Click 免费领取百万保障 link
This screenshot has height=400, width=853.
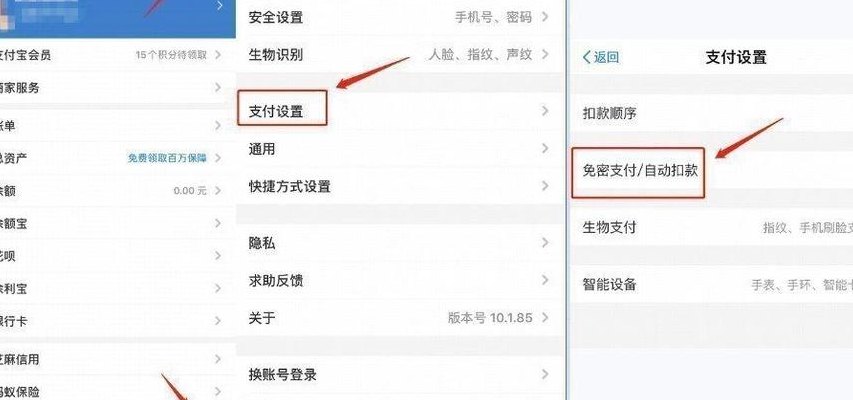click(x=167, y=158)
